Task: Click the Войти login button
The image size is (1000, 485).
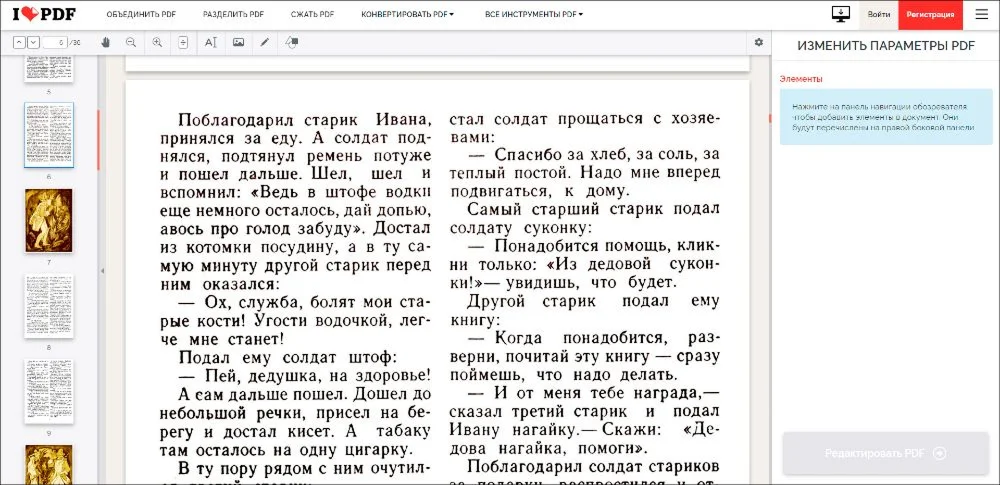Action: 879,15
